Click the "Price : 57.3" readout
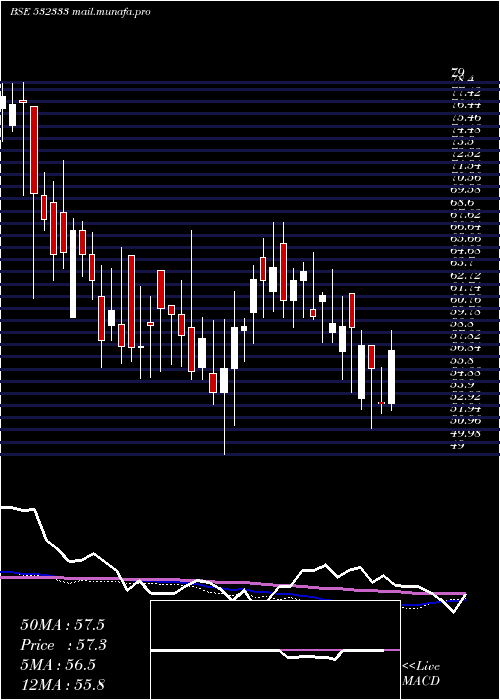 pyautogui.click(x=64, y=645)
